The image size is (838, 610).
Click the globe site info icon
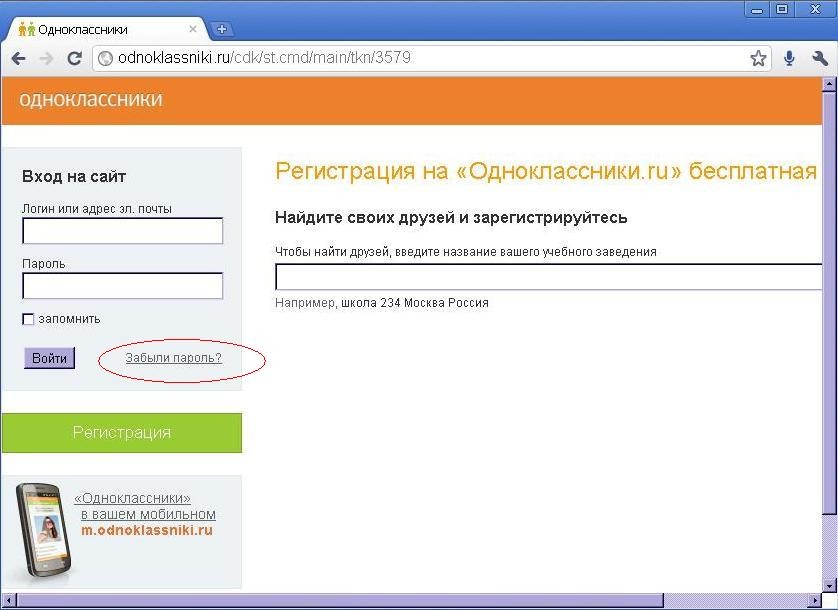[105, 58]
